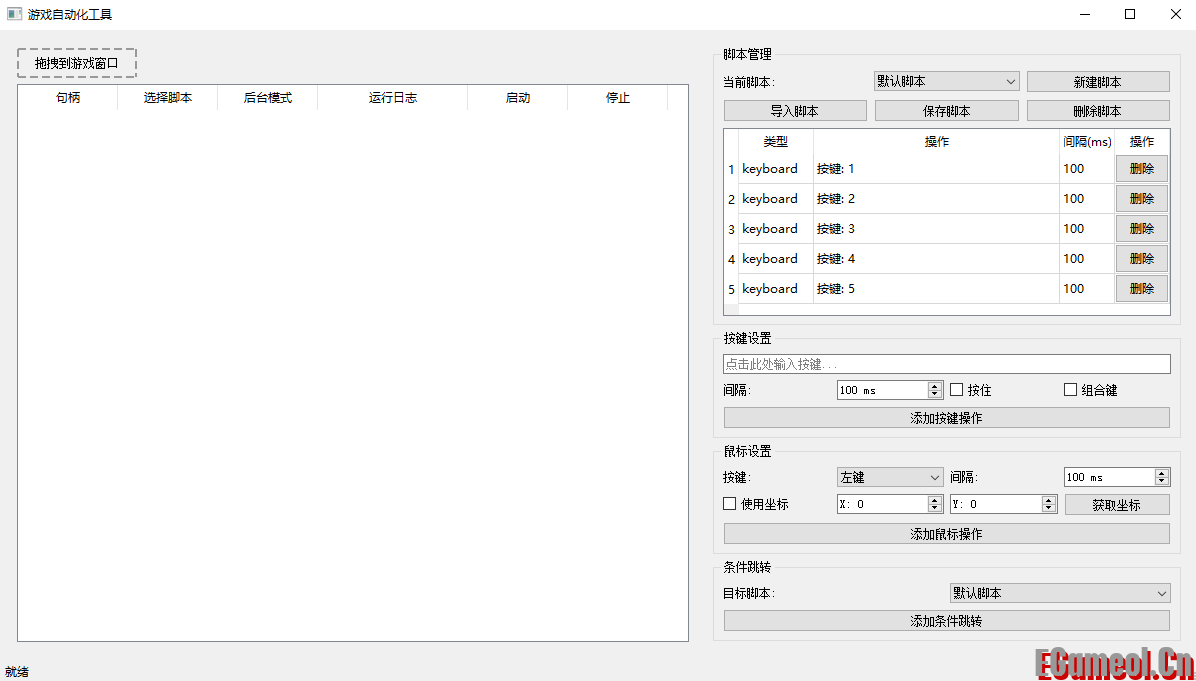Screen dimensions: 1196x681
Task: Open the 目标脚本 dropdown
Action: (1059, 593)
